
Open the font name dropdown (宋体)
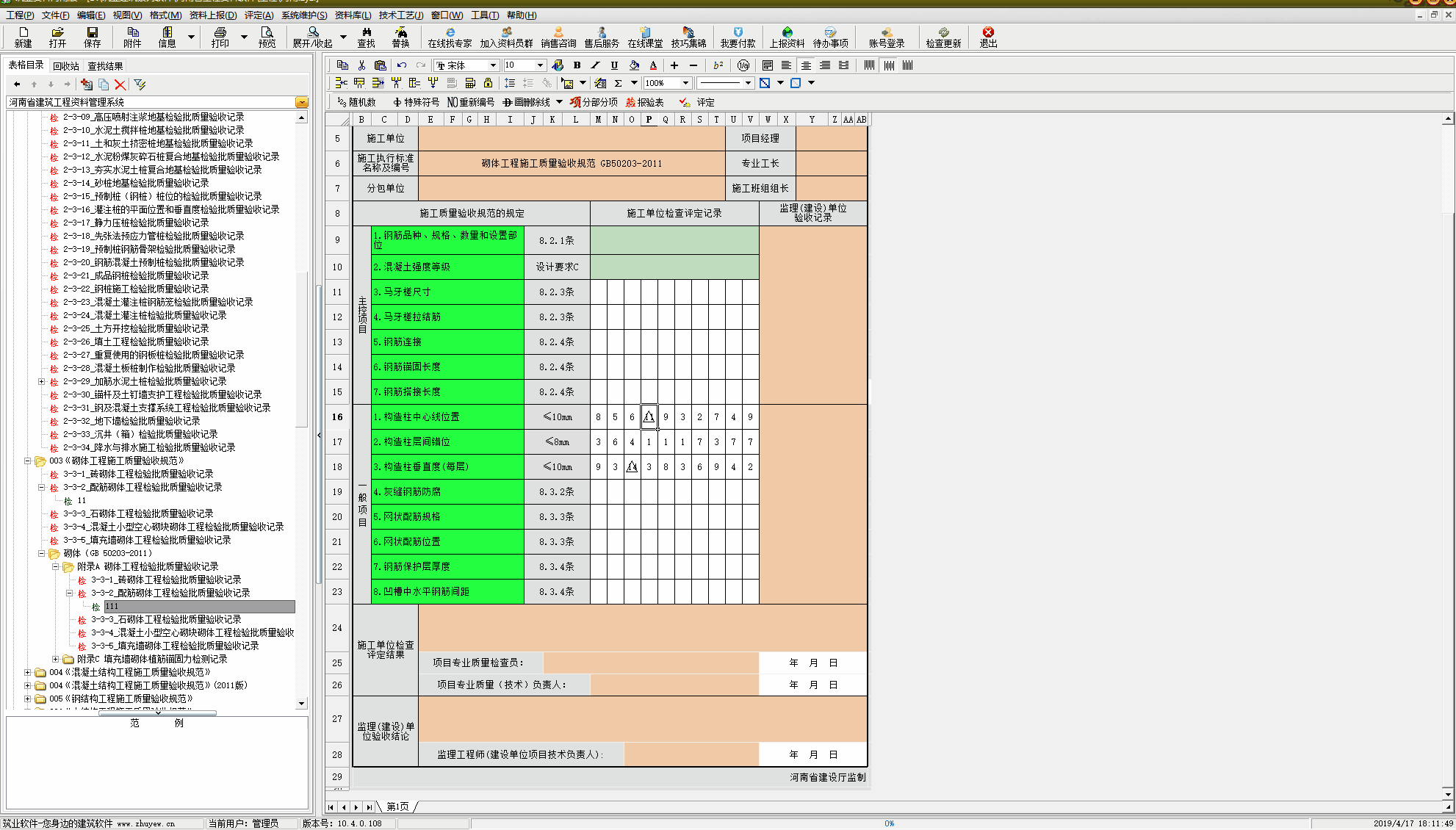(494, 65)
